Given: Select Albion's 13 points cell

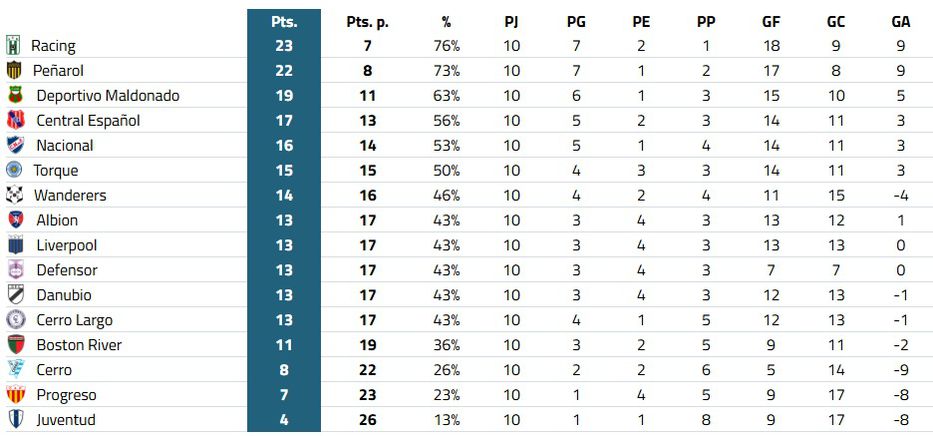Looking at the screenshot, I should point(284,221).
